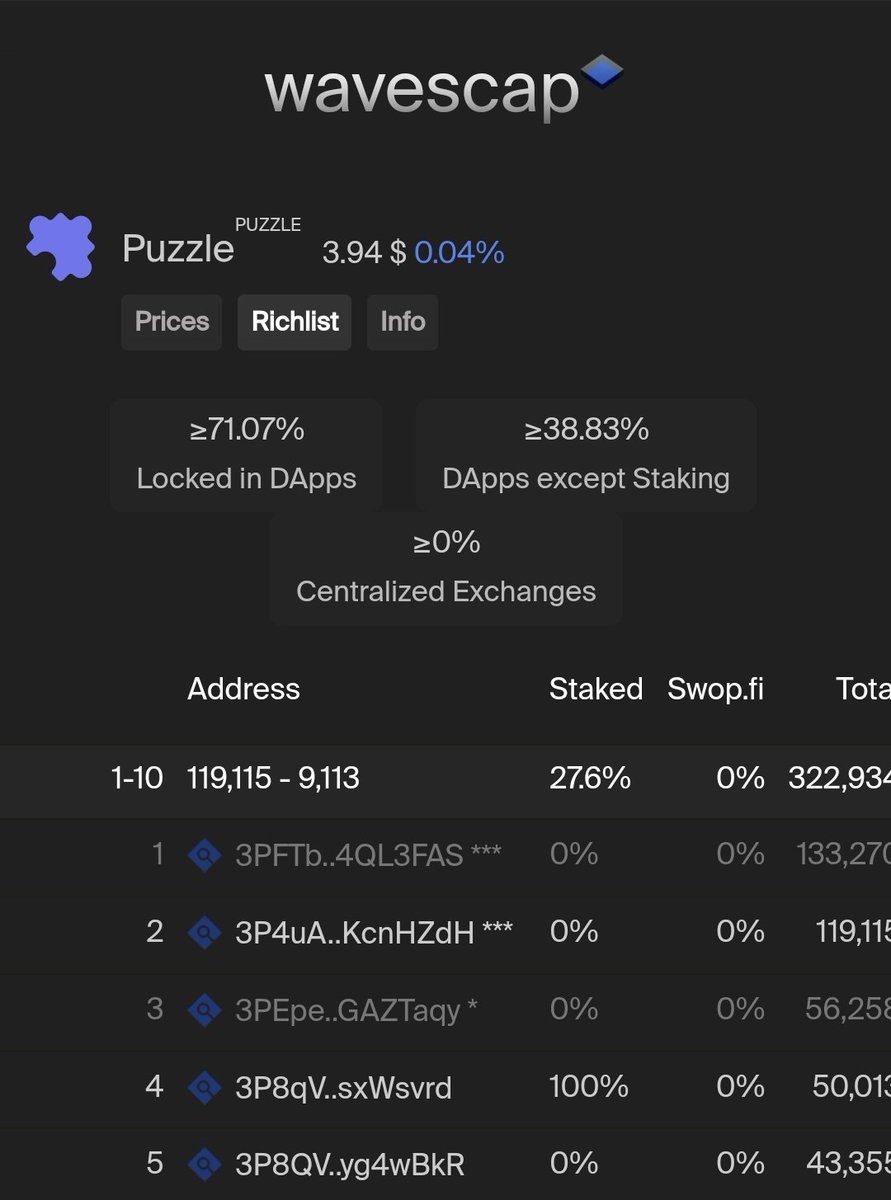Click the wavescap logo at top
This screenshot has height=1200, width=891.
tap(444, 89)
